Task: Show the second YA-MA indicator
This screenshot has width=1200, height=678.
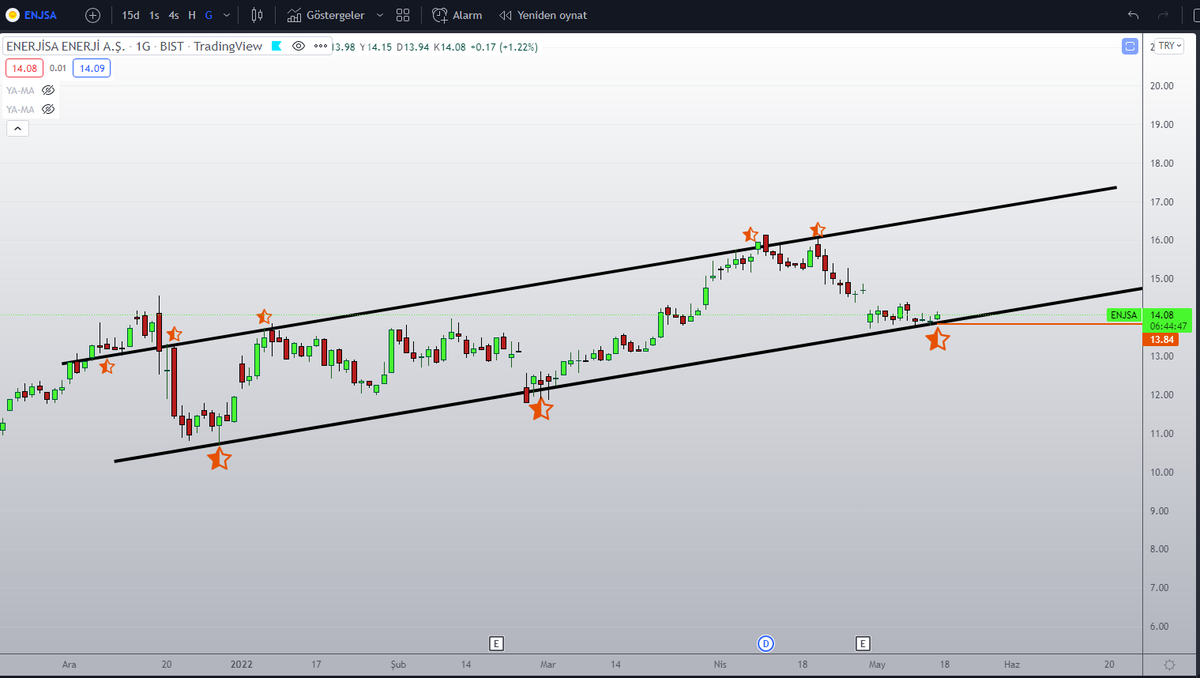Action: click(x=48, y=109)
